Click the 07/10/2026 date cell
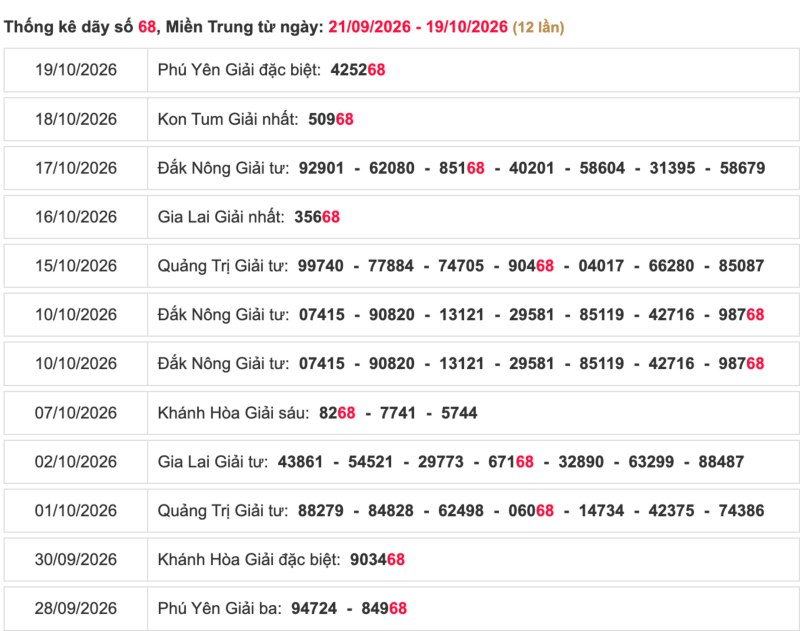The image size is (800, 631). 76,413
